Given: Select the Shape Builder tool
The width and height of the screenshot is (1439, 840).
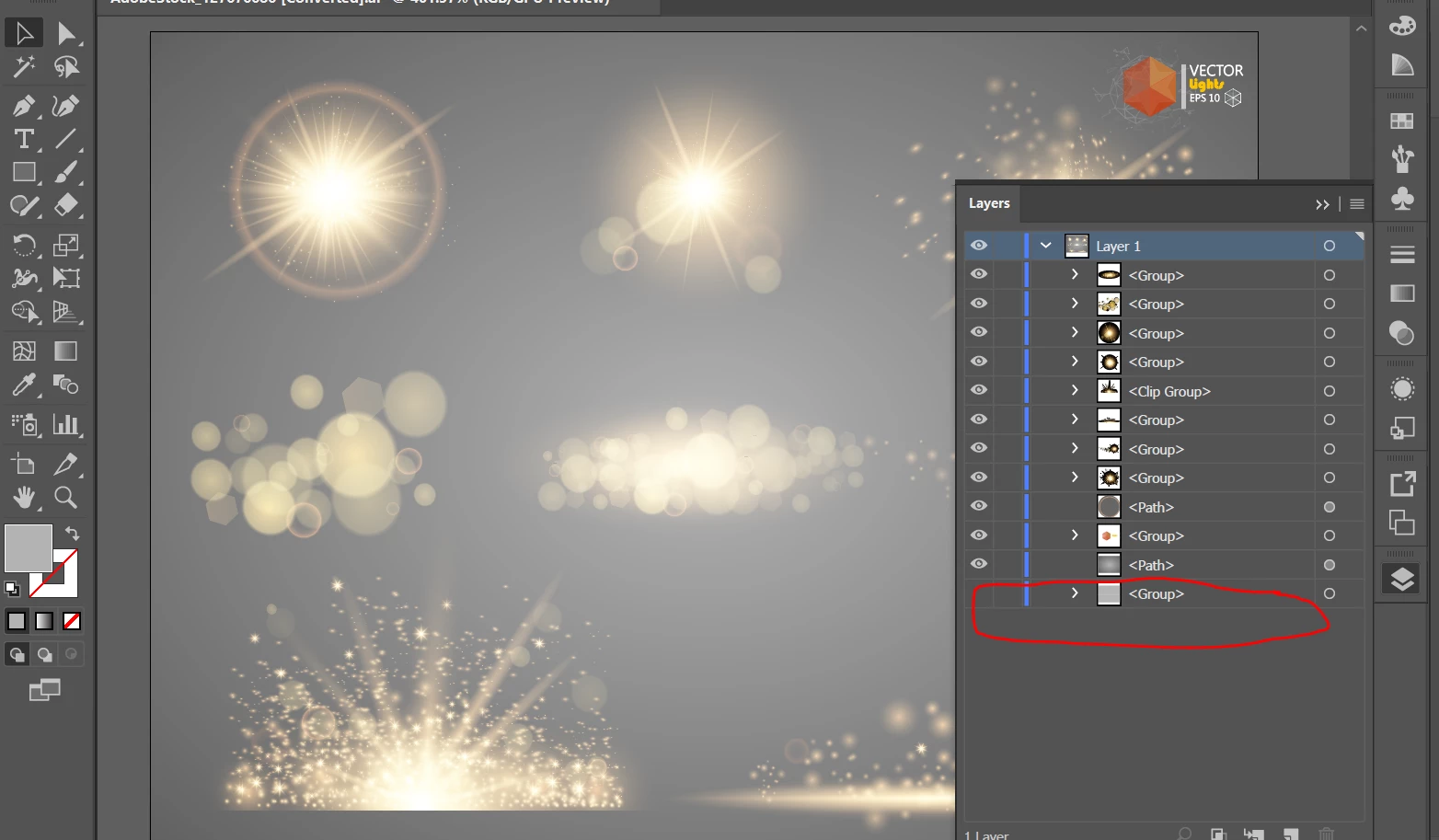Looking at the screenshot, I should [x=24, y=311].
